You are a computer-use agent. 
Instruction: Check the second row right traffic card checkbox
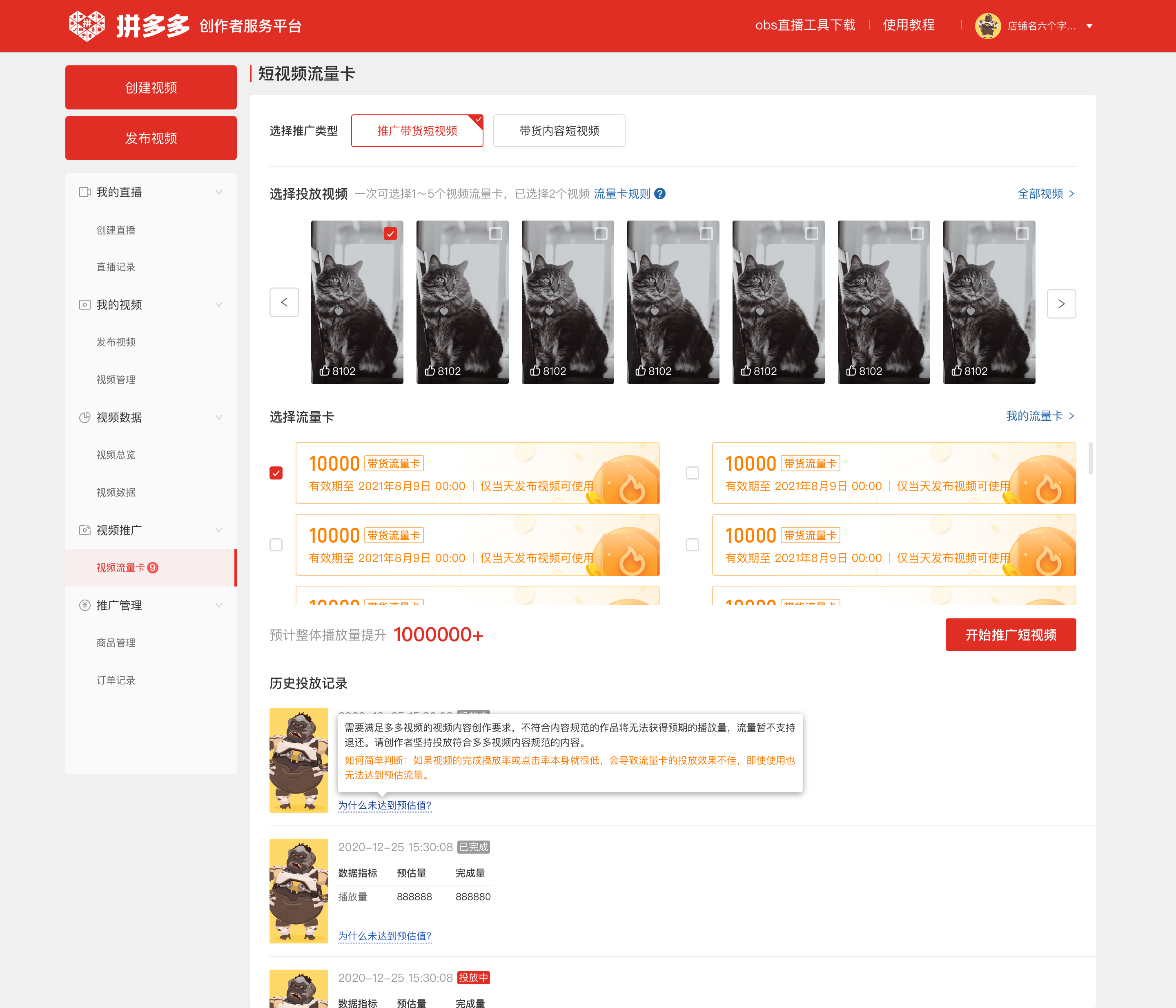[x=693, y=545]
